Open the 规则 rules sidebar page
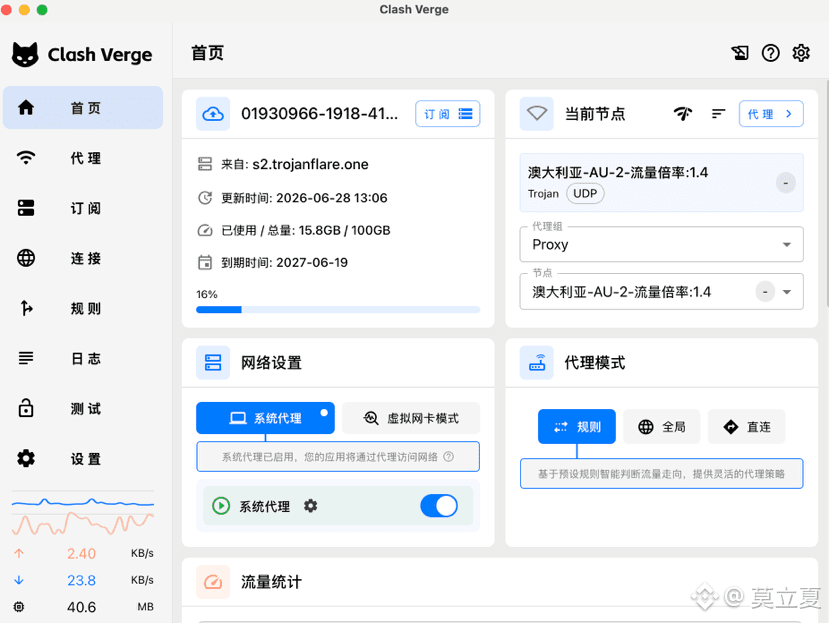The height and width of the screenshot is (623, 829). click(x=83, y=308)
